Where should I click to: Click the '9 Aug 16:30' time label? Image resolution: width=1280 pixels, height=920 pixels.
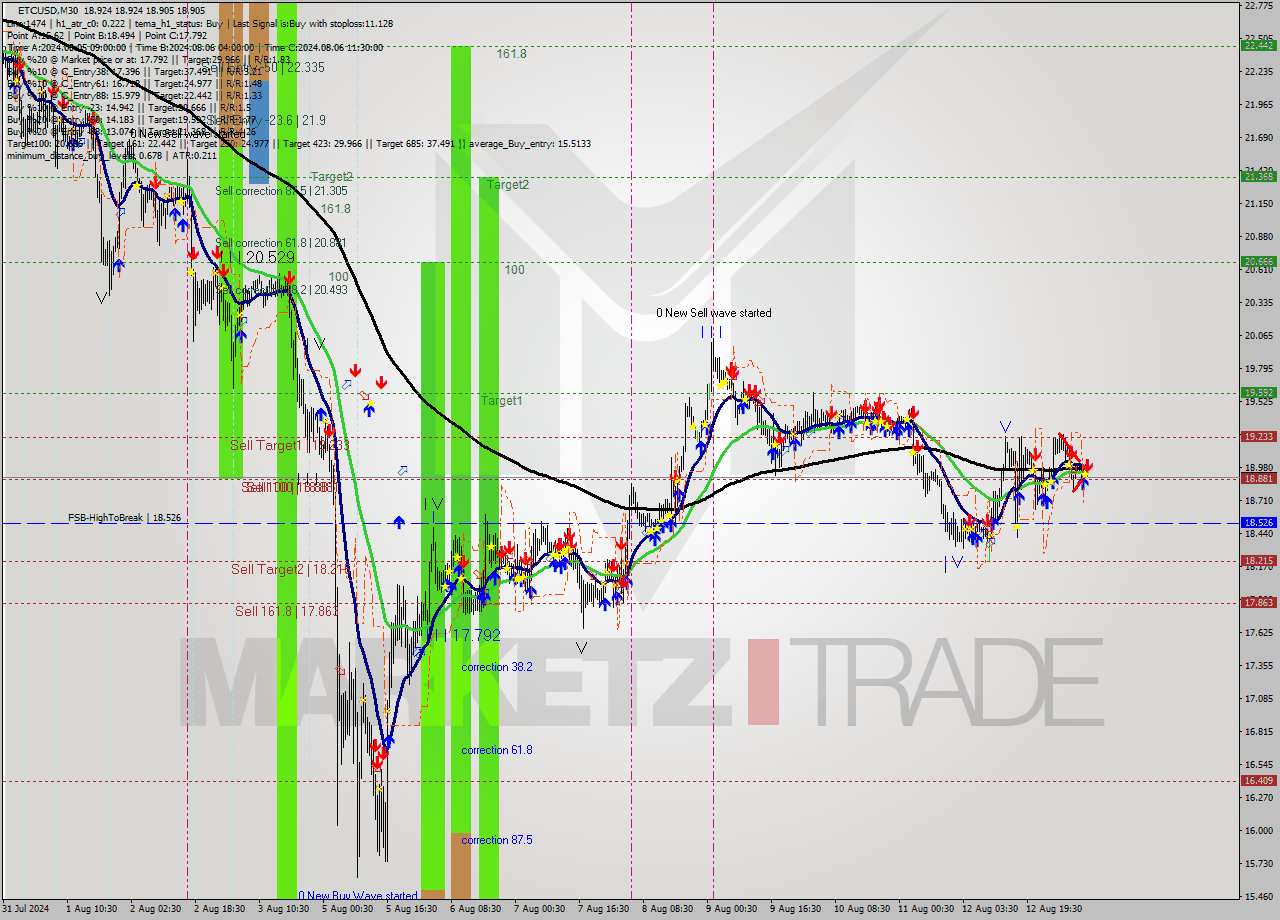(x=795, y=909)
